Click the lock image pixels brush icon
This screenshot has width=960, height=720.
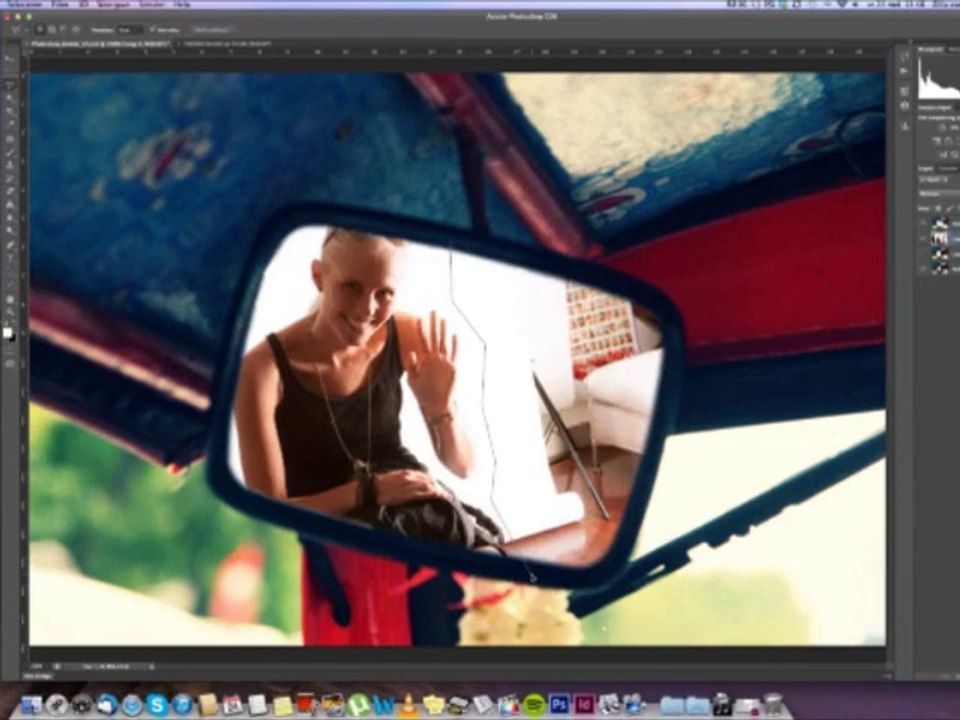click(949, 209)
